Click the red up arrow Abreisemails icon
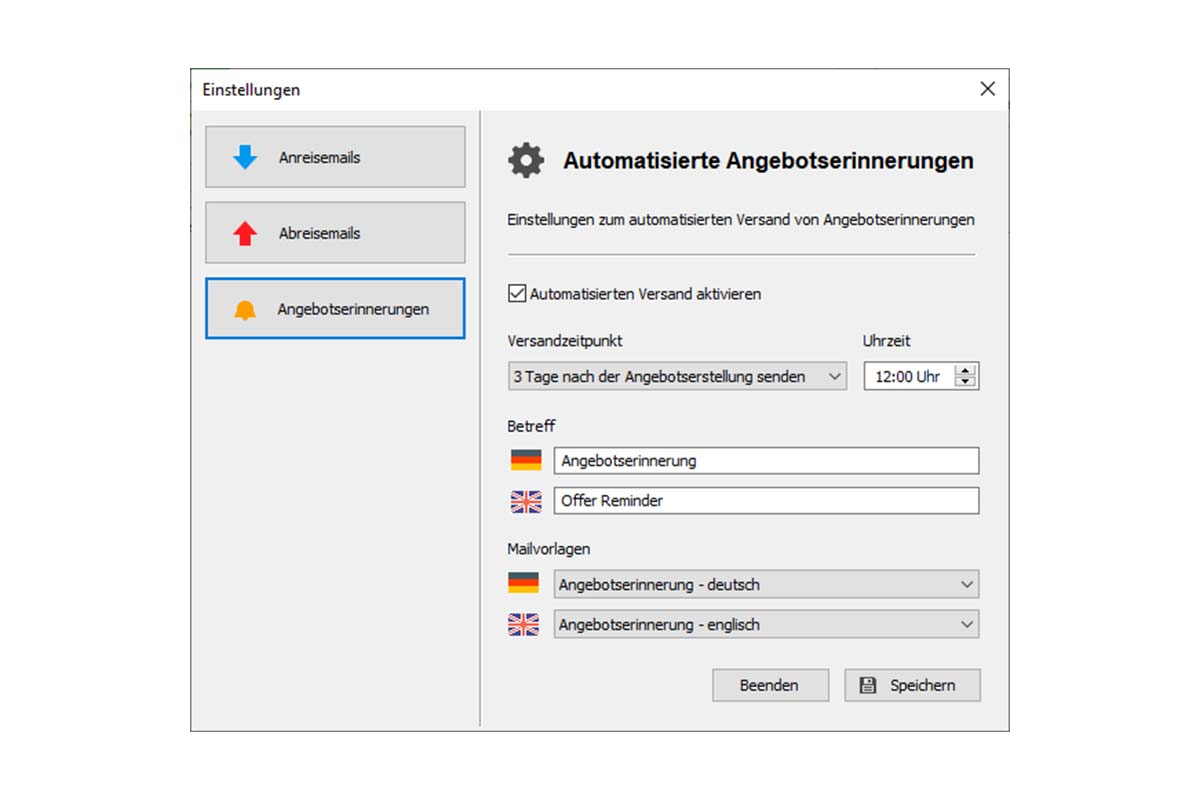This screenshot has height=800, width=1200. (x=245, y=234)
